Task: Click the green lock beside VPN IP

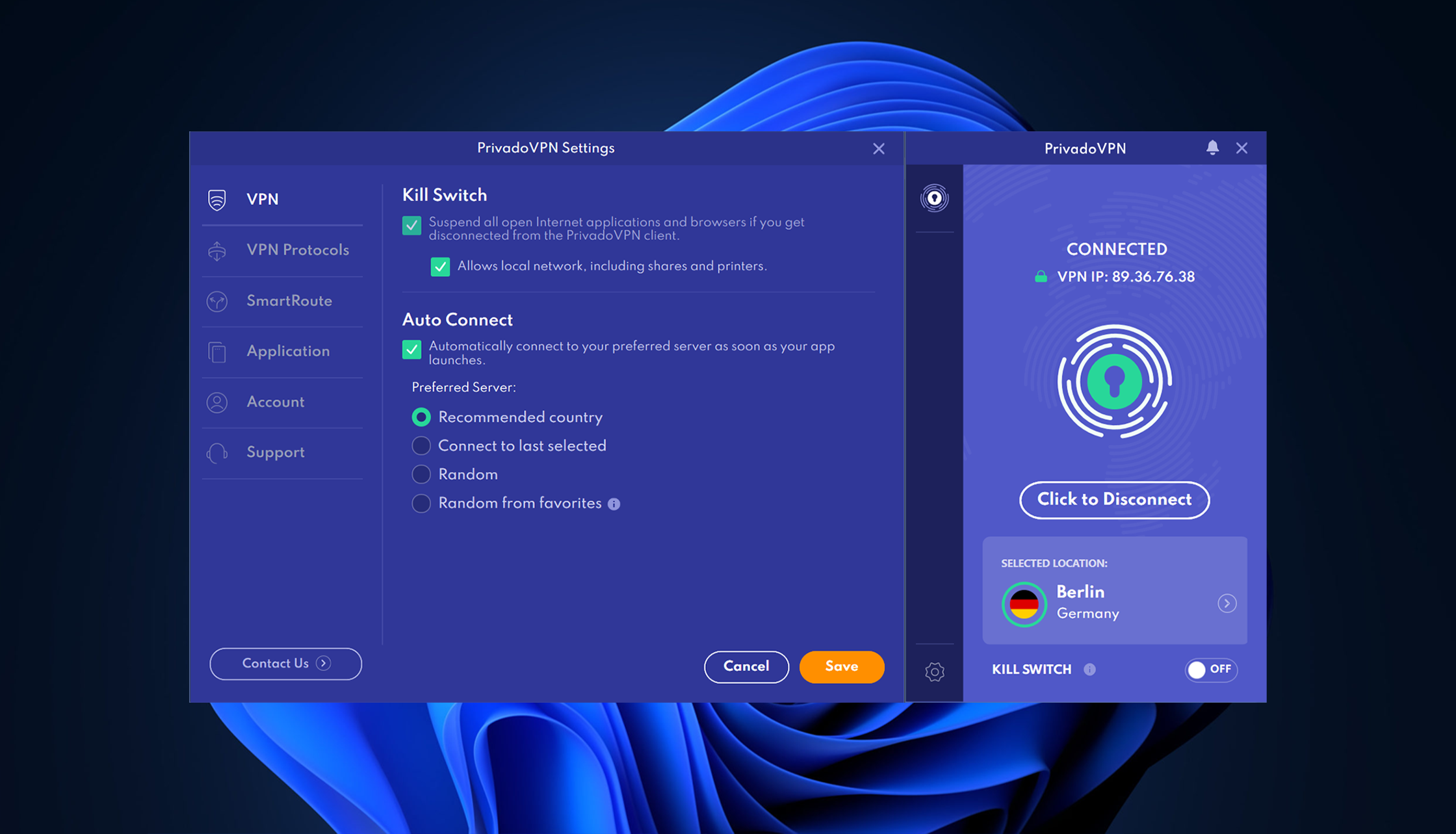Action: (x=1041, y=276)
